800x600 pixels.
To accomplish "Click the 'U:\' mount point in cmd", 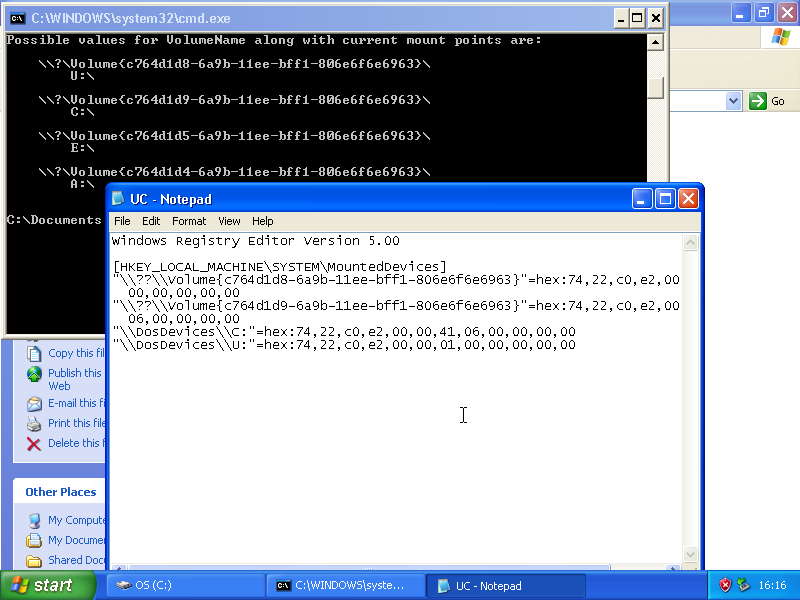I will tap(82, 76).
